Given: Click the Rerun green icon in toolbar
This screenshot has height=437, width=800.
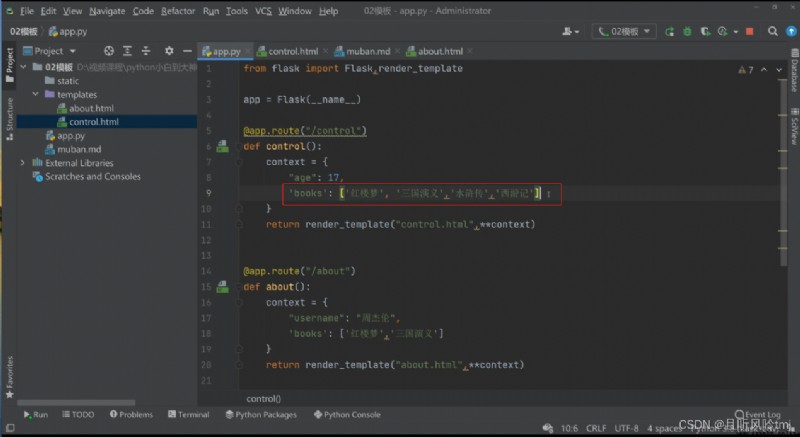Looking at the screenshot, I should tap(669, 32).
